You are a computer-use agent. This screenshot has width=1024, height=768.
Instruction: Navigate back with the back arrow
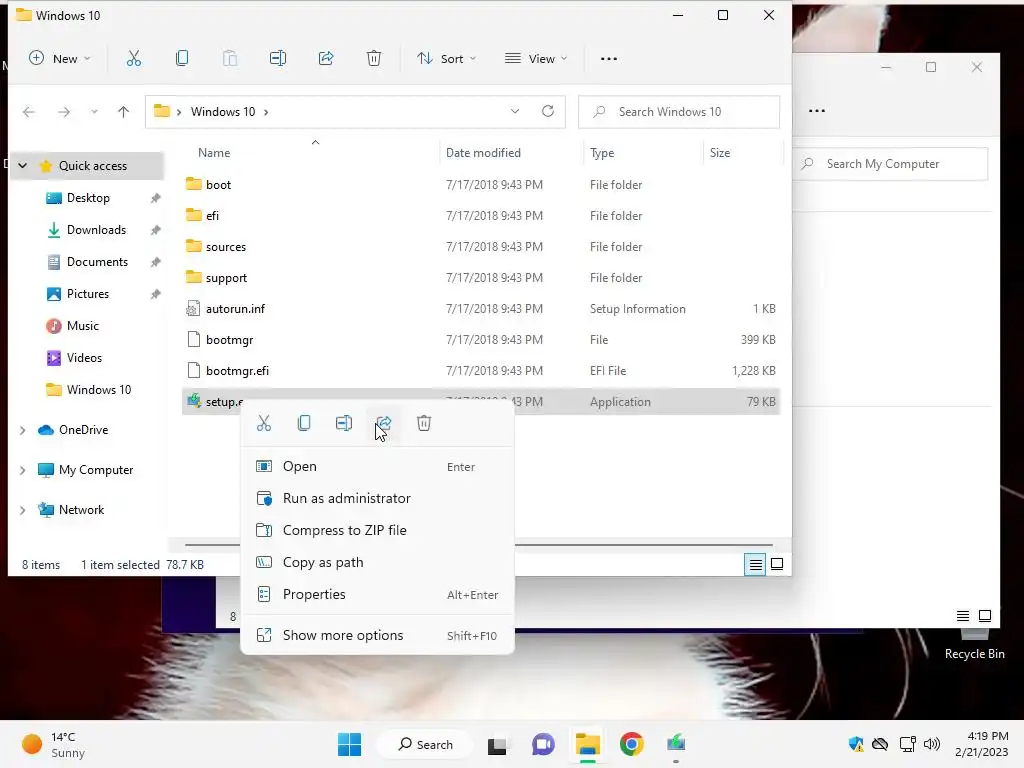click(29, 112)
